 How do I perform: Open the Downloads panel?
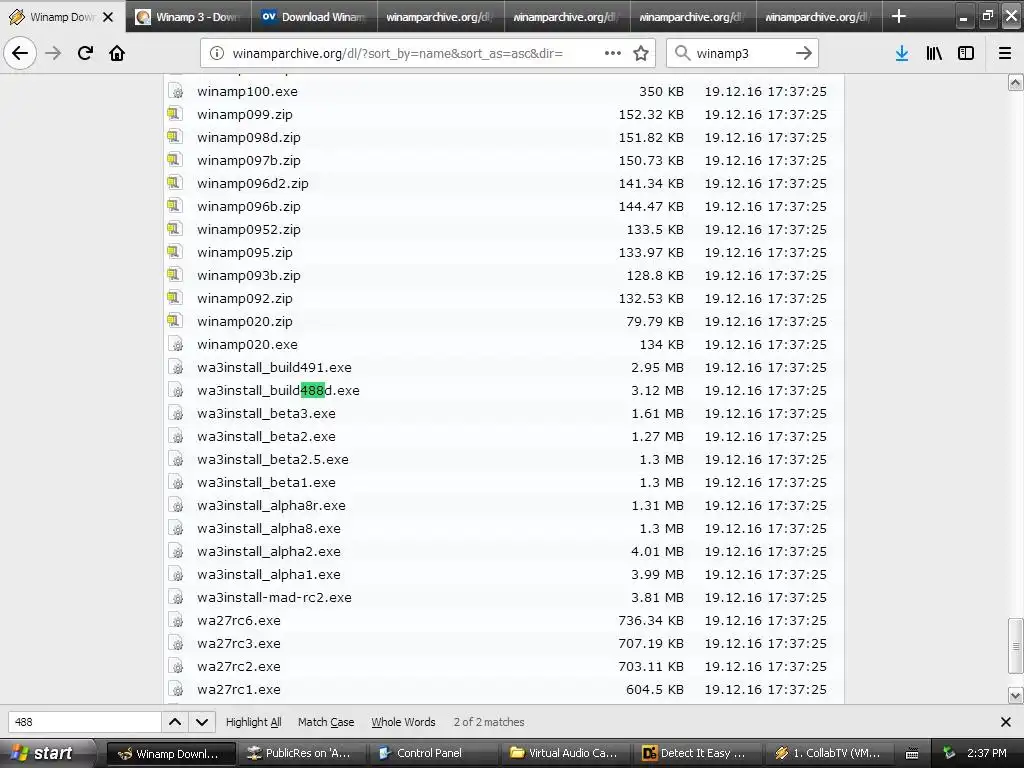pos(902,53)
